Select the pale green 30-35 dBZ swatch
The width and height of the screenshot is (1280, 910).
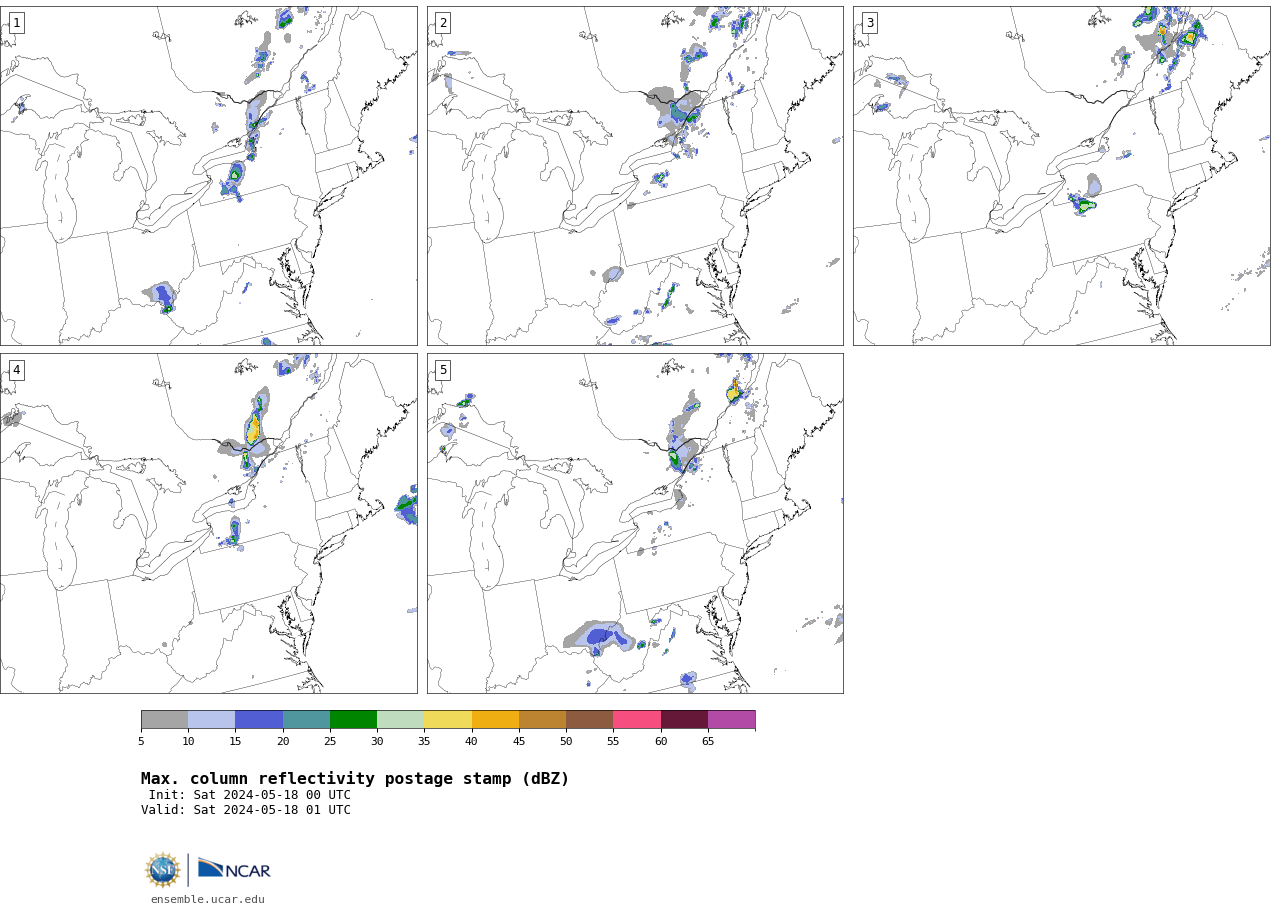tap(400, 720)
